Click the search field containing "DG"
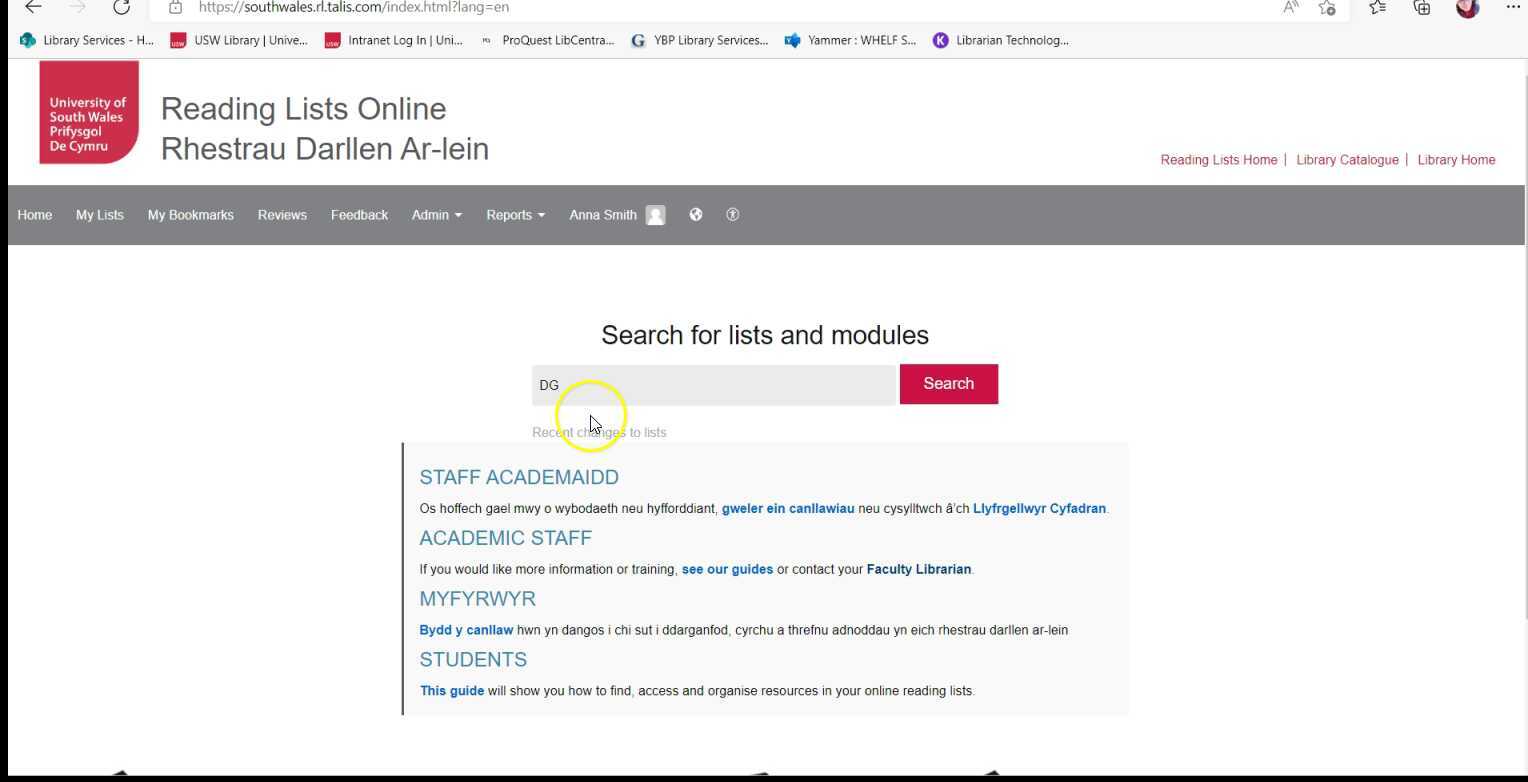 [713, 384]
